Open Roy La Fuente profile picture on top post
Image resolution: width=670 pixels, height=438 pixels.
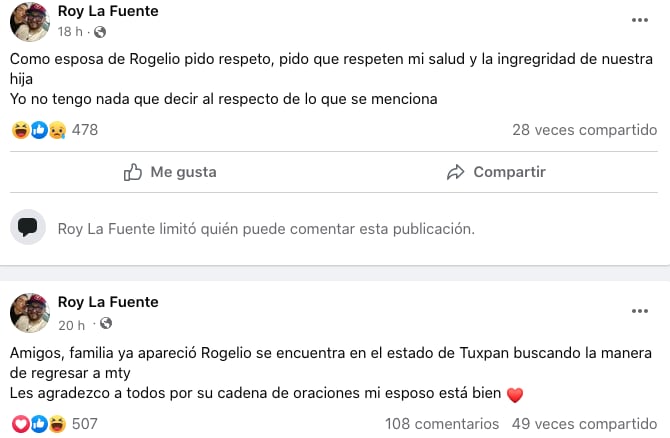tap(30, 20)
